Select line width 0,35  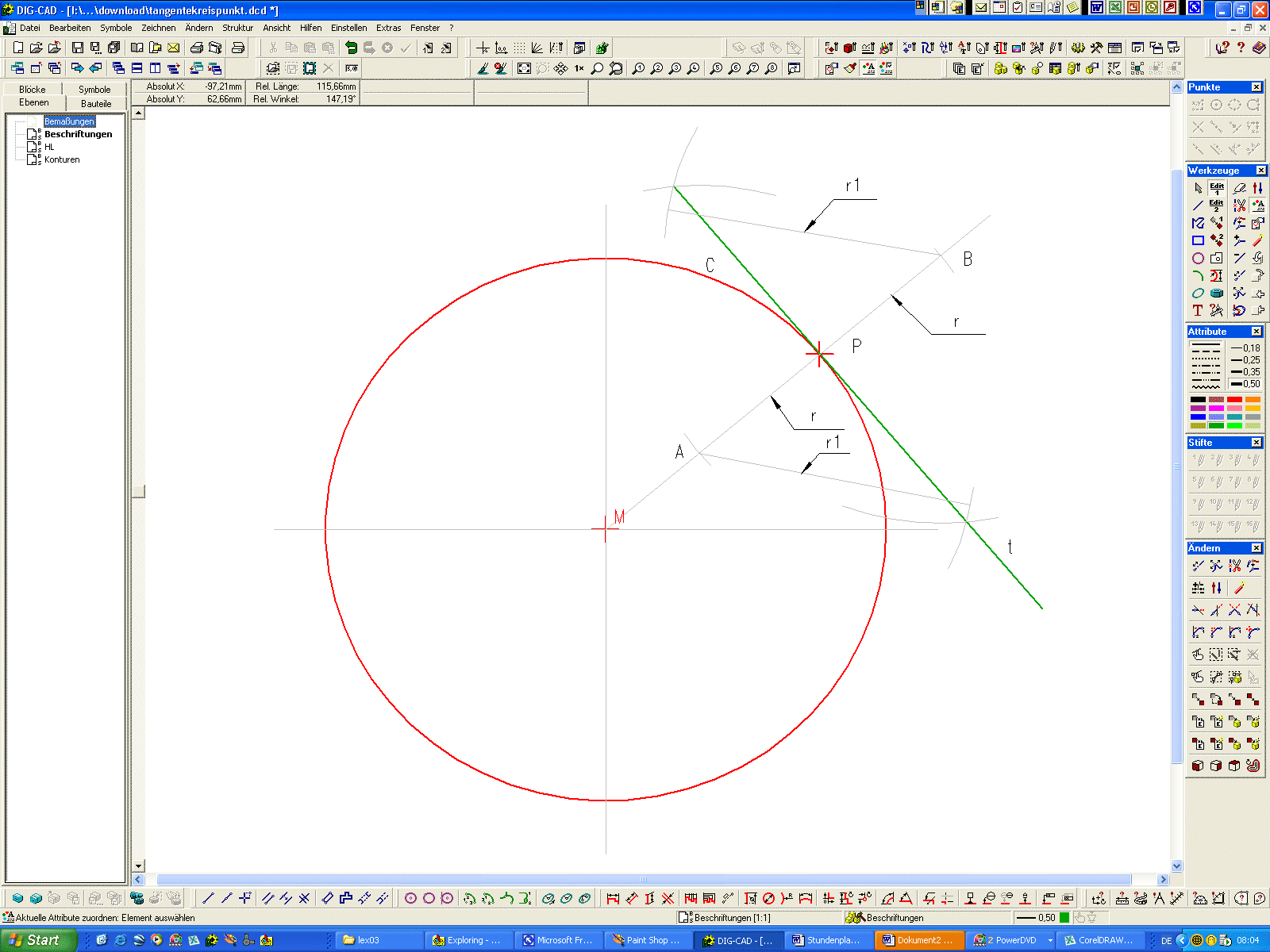pyautogui.click(x=1245, y=372)
